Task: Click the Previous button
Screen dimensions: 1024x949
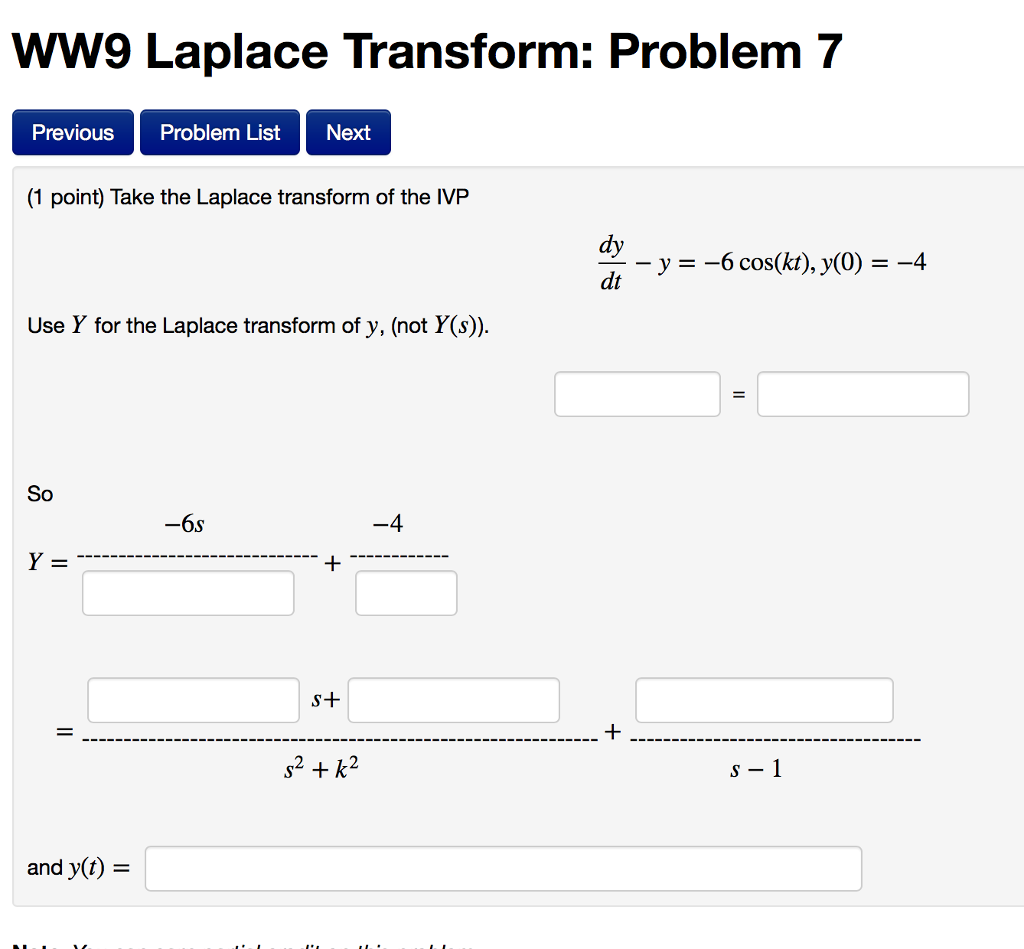Action: tap(71, 131)
